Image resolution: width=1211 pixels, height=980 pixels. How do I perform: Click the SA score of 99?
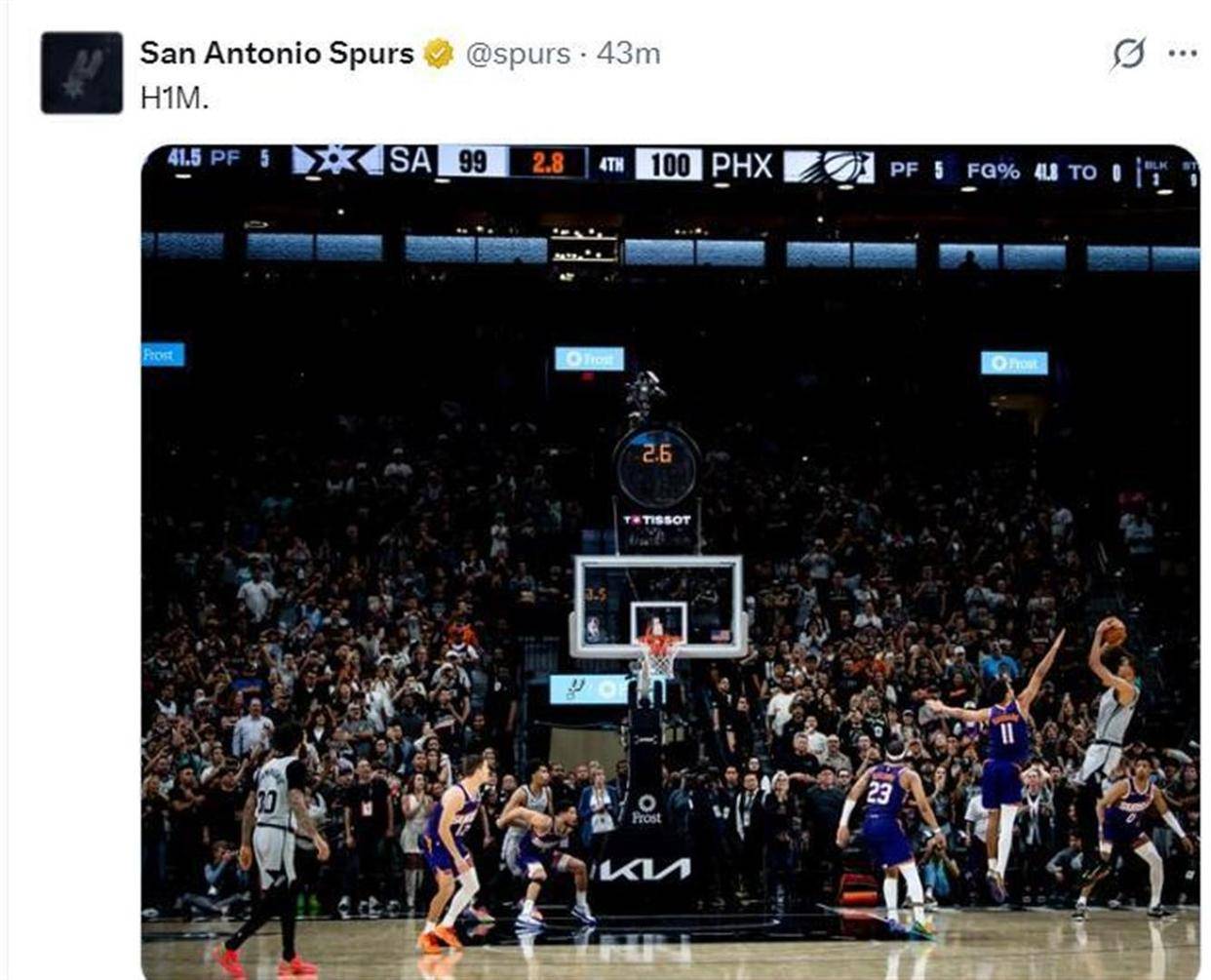[x=473, y=162]
